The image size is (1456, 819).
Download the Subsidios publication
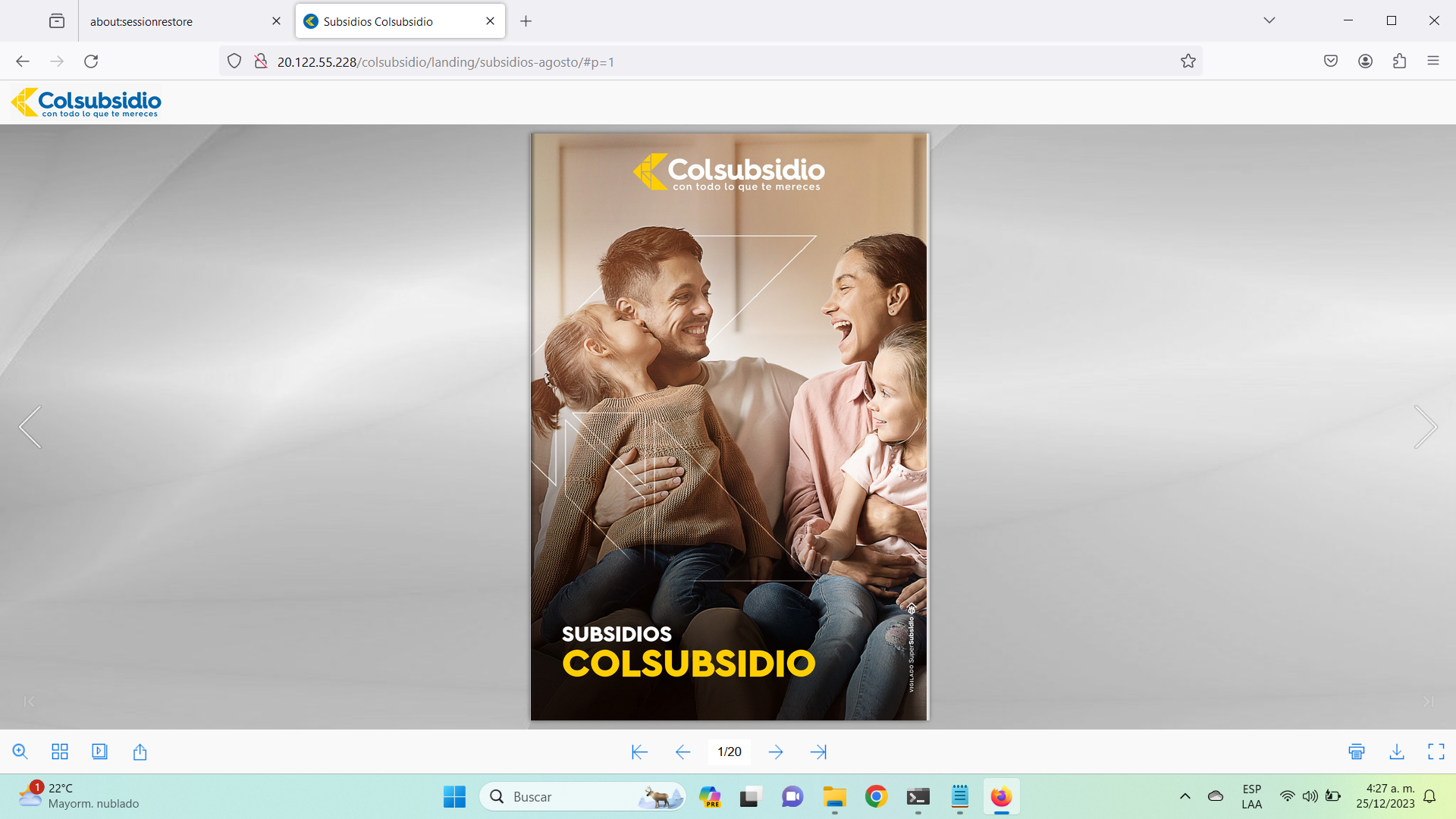(1396, 752)
